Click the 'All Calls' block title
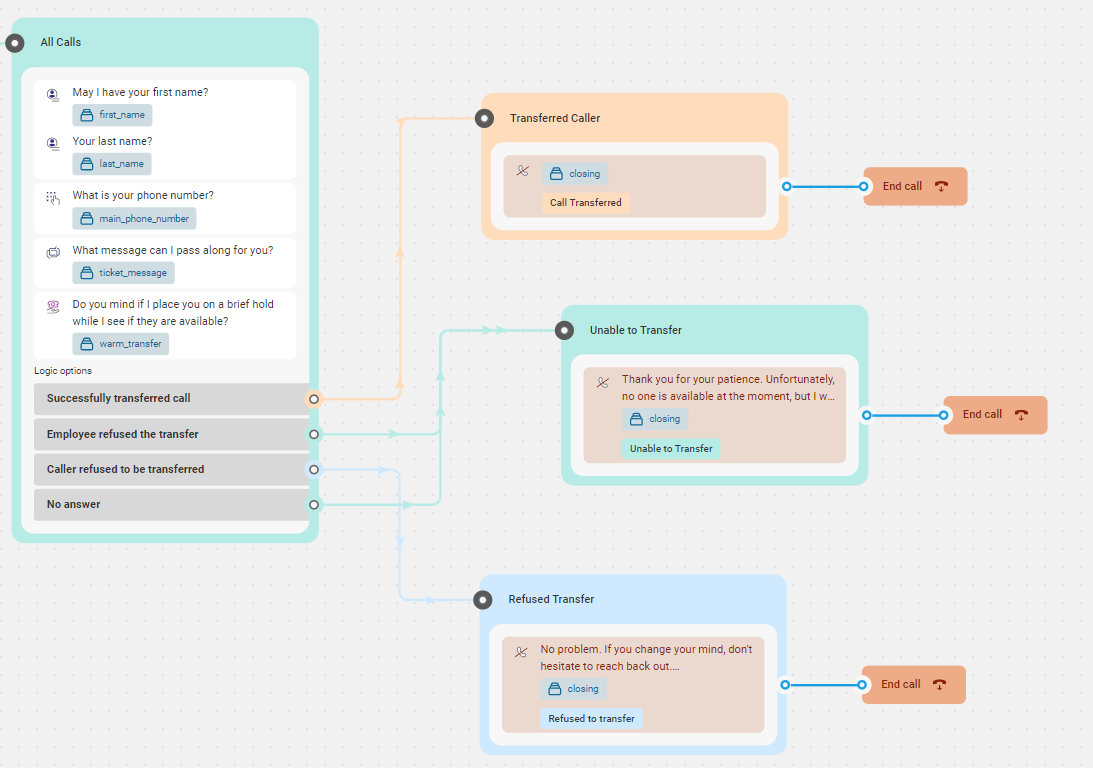This screenshot has height=768, width=1093. click(x=61, y=43)
